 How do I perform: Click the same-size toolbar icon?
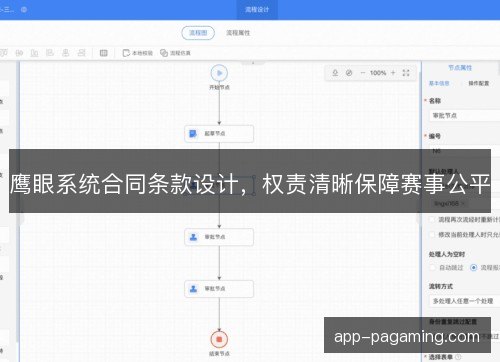pos(81,53)
